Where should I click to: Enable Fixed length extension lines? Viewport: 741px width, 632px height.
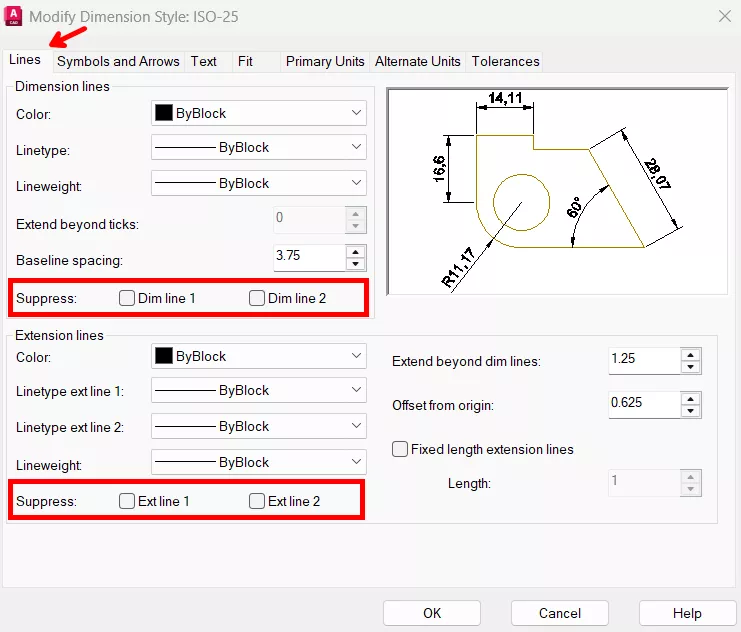(401, 449)
